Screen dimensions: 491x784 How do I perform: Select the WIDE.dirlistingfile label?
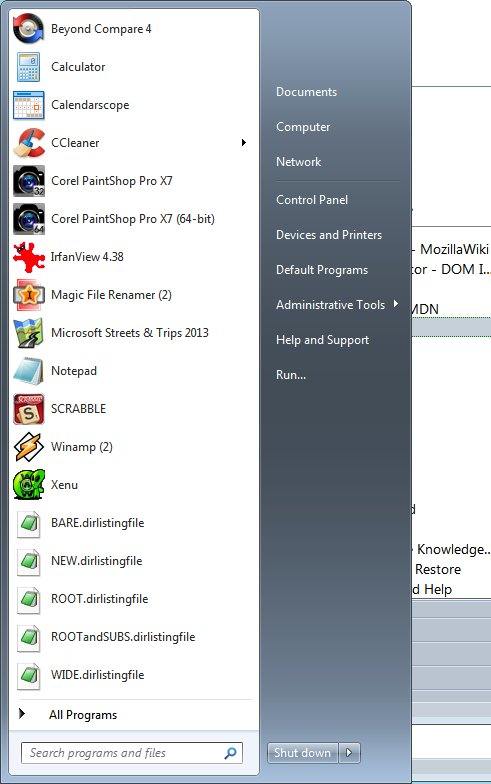98,675
